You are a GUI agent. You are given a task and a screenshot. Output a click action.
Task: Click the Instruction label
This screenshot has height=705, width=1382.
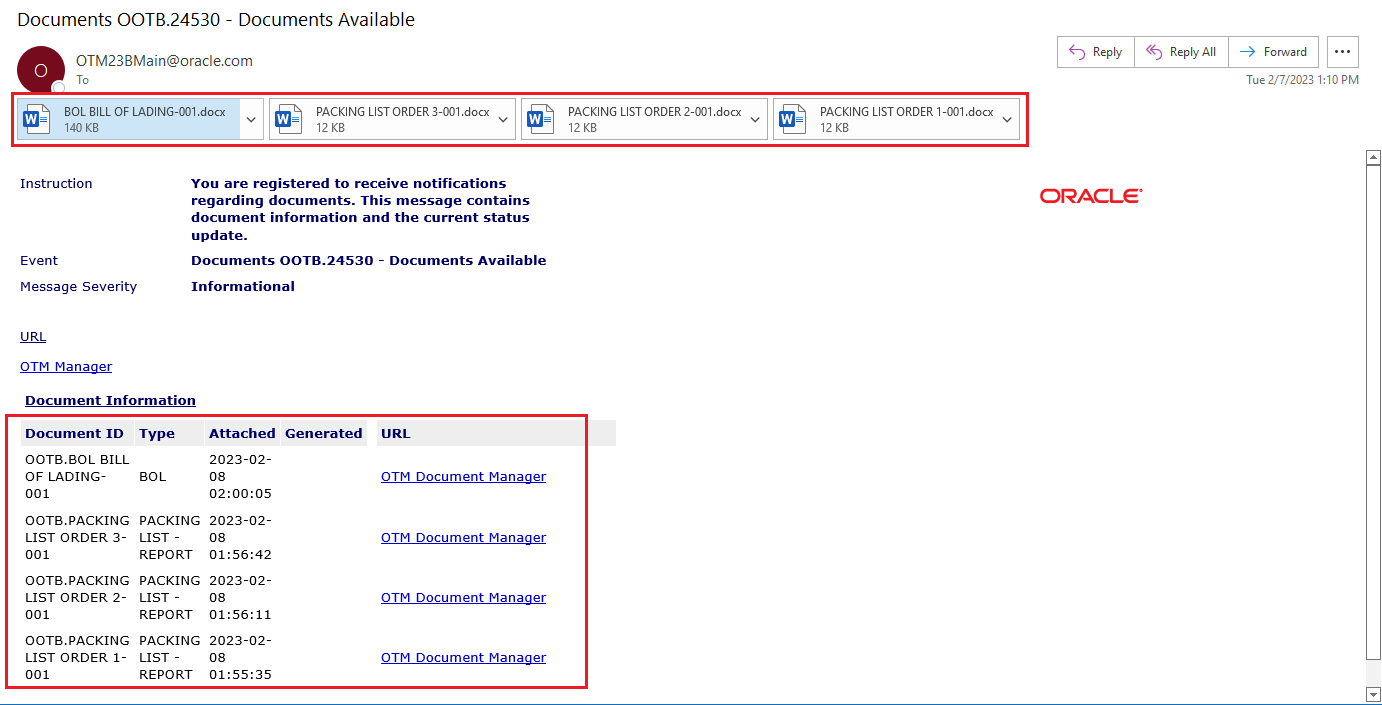[x=56, y=184]
